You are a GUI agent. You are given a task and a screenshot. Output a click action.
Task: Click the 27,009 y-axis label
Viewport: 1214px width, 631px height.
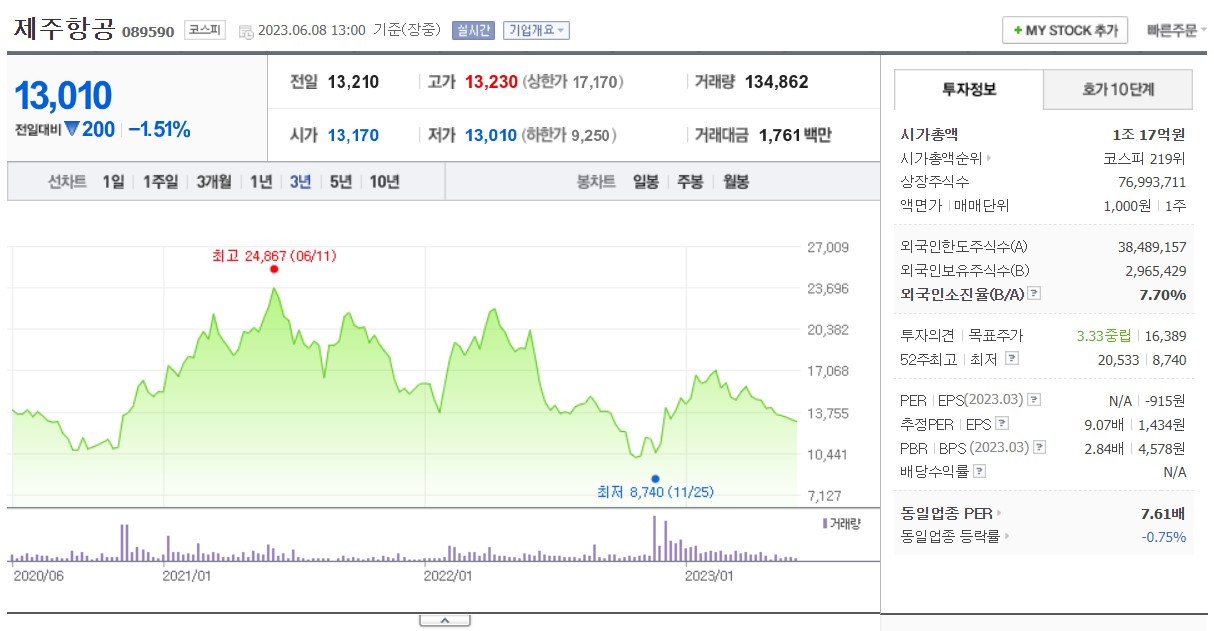click(x=827, y=248)
